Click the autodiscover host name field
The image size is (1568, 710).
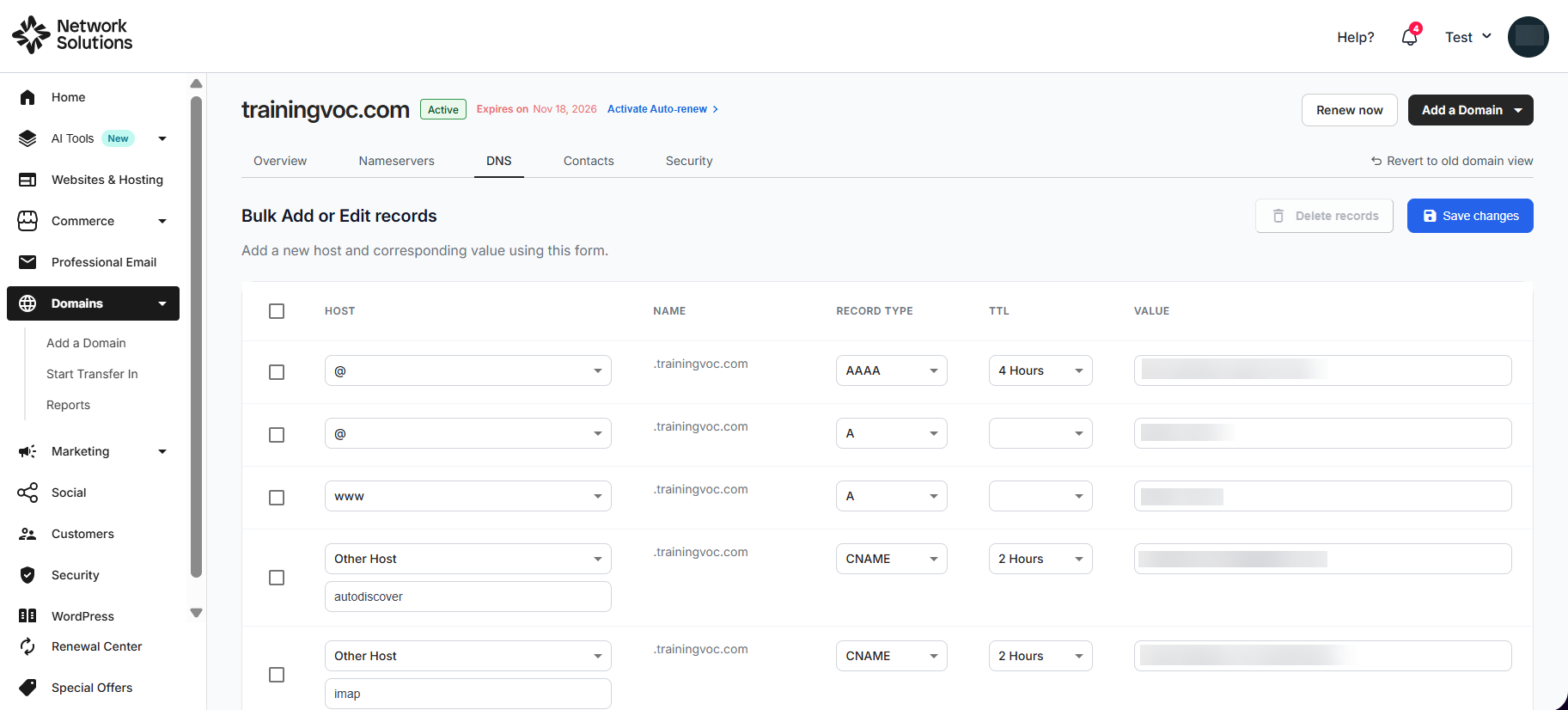click(468, 597)
